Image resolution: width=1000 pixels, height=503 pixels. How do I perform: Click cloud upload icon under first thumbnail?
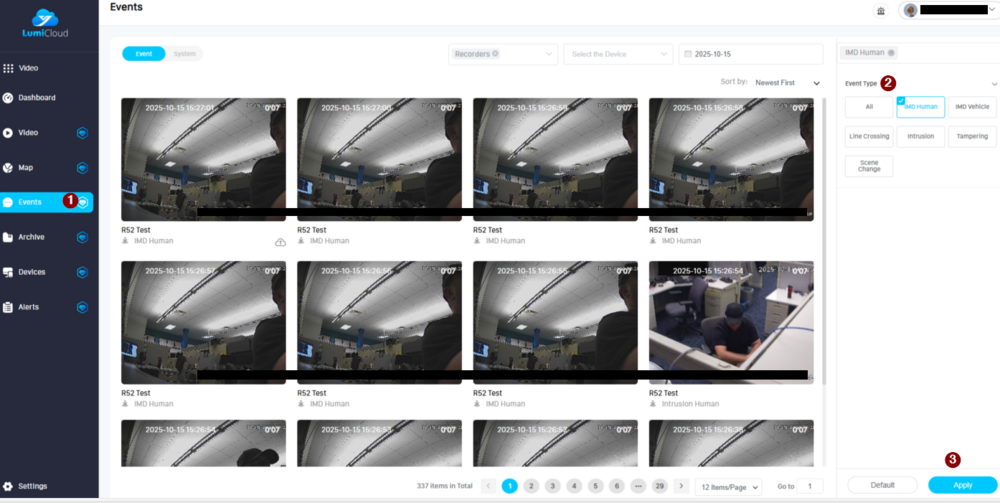(280, 242)
